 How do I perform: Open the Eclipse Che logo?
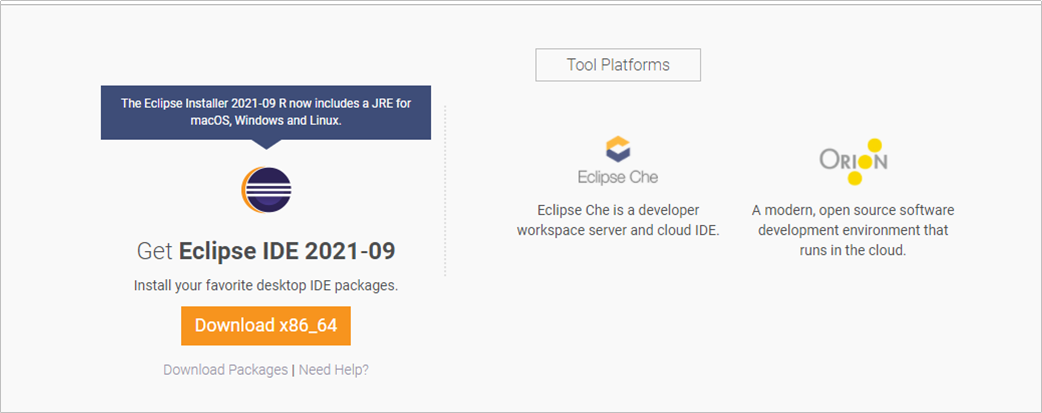click(x=618, y=160)
